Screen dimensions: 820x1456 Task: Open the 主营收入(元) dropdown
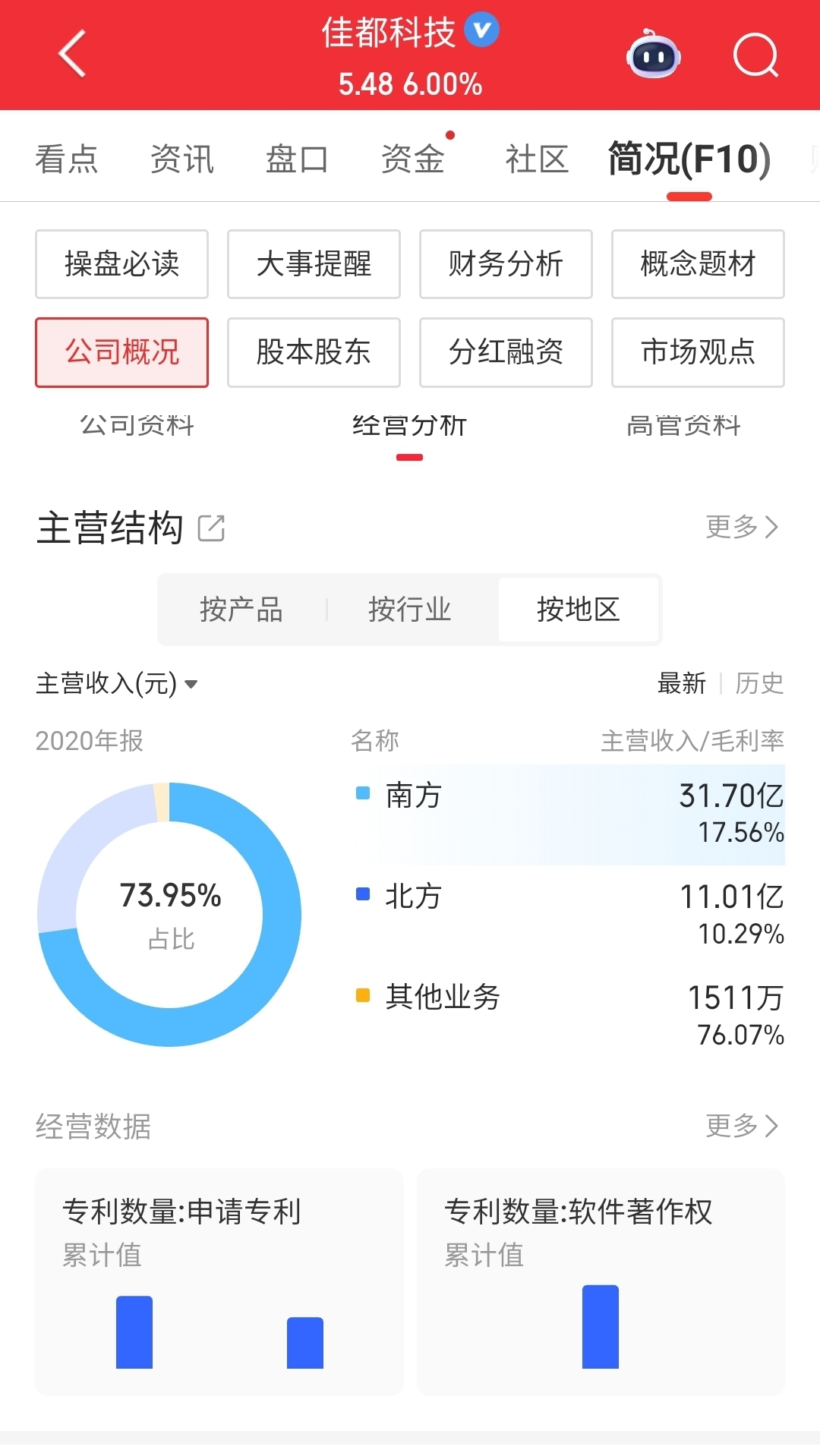(x=117, y=683)
